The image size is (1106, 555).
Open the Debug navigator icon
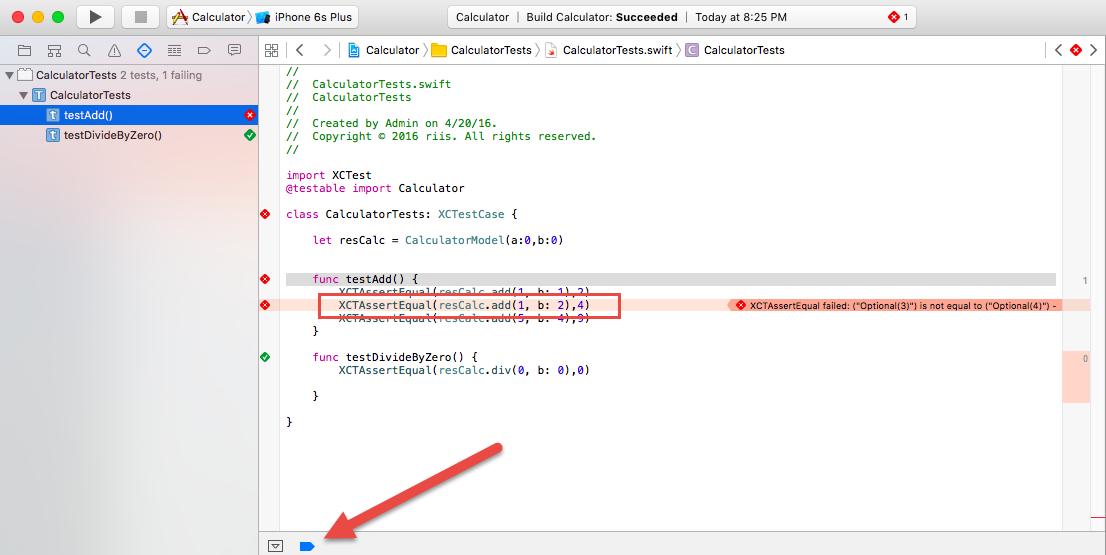point(174,50)
